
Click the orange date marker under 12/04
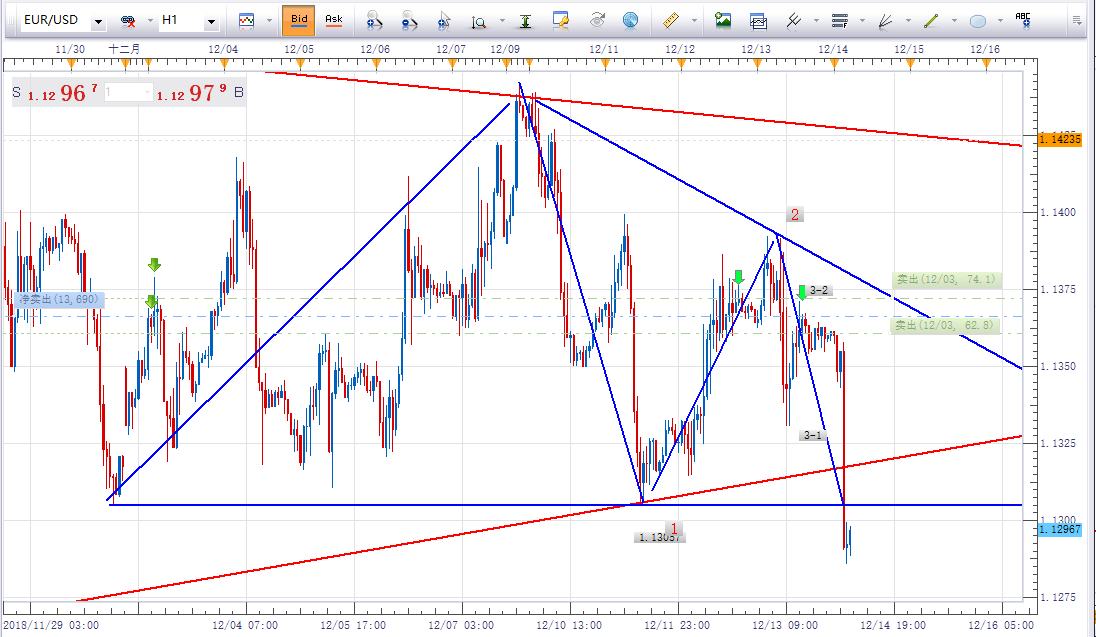(x=224, y=64)
